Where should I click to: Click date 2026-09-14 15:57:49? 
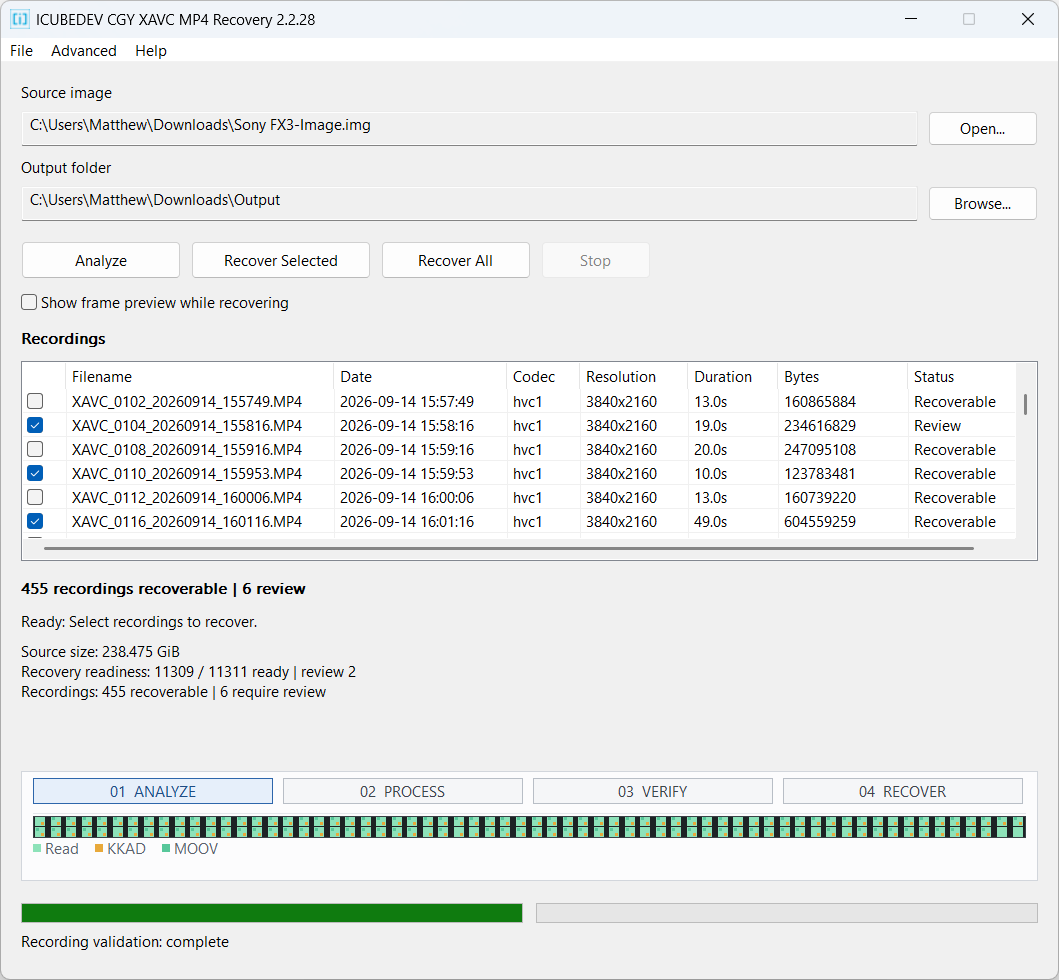coord(407,401)
